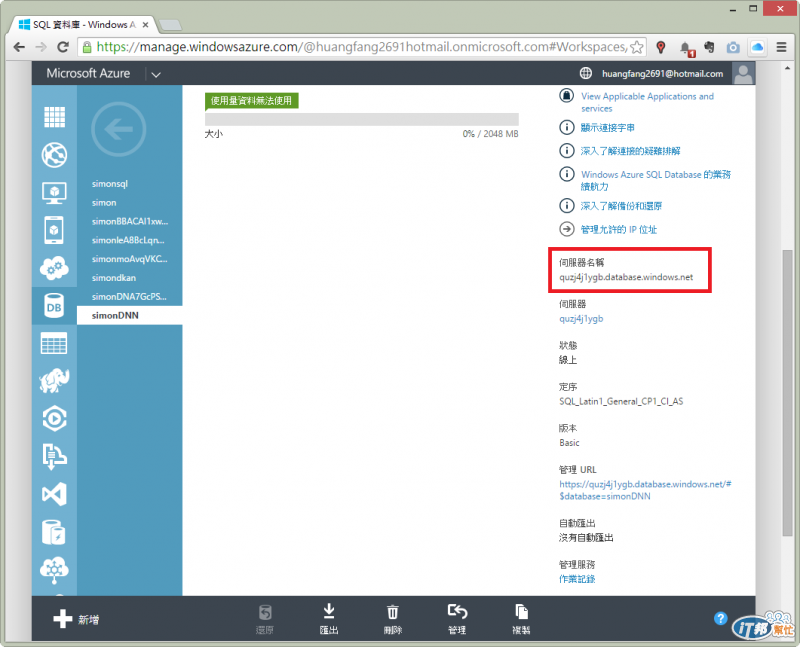Click the size usage progress bar

pyautogui.click(x=362, y=119)
